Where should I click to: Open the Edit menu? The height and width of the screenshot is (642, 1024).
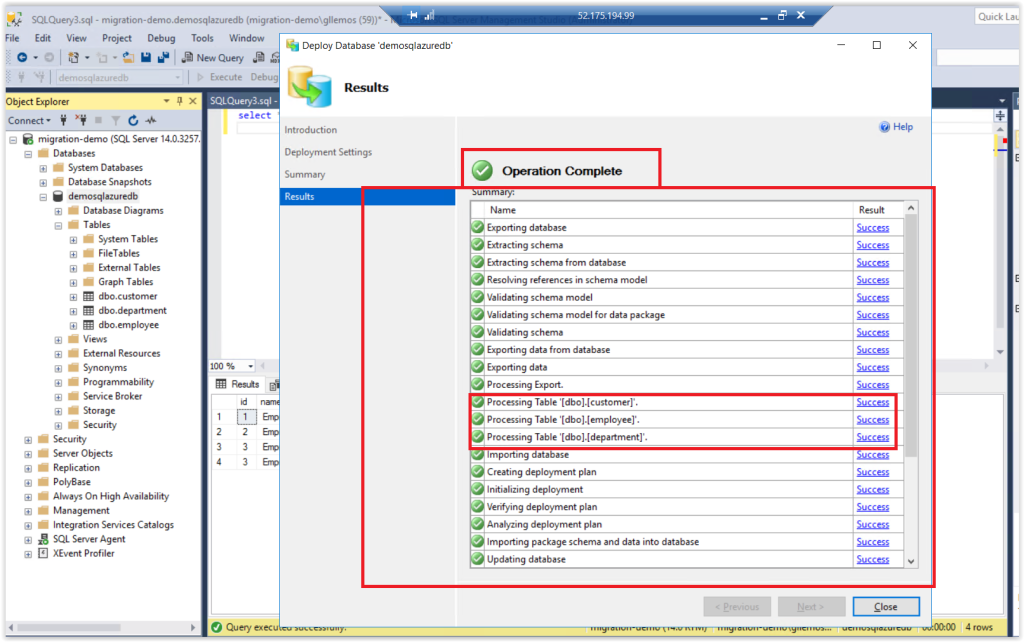coord(42,38)
